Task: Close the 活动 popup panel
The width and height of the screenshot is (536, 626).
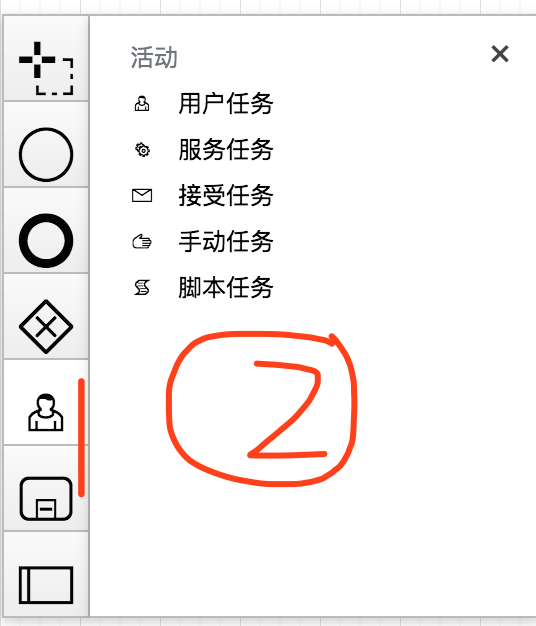Action: [x=500, y=54]
